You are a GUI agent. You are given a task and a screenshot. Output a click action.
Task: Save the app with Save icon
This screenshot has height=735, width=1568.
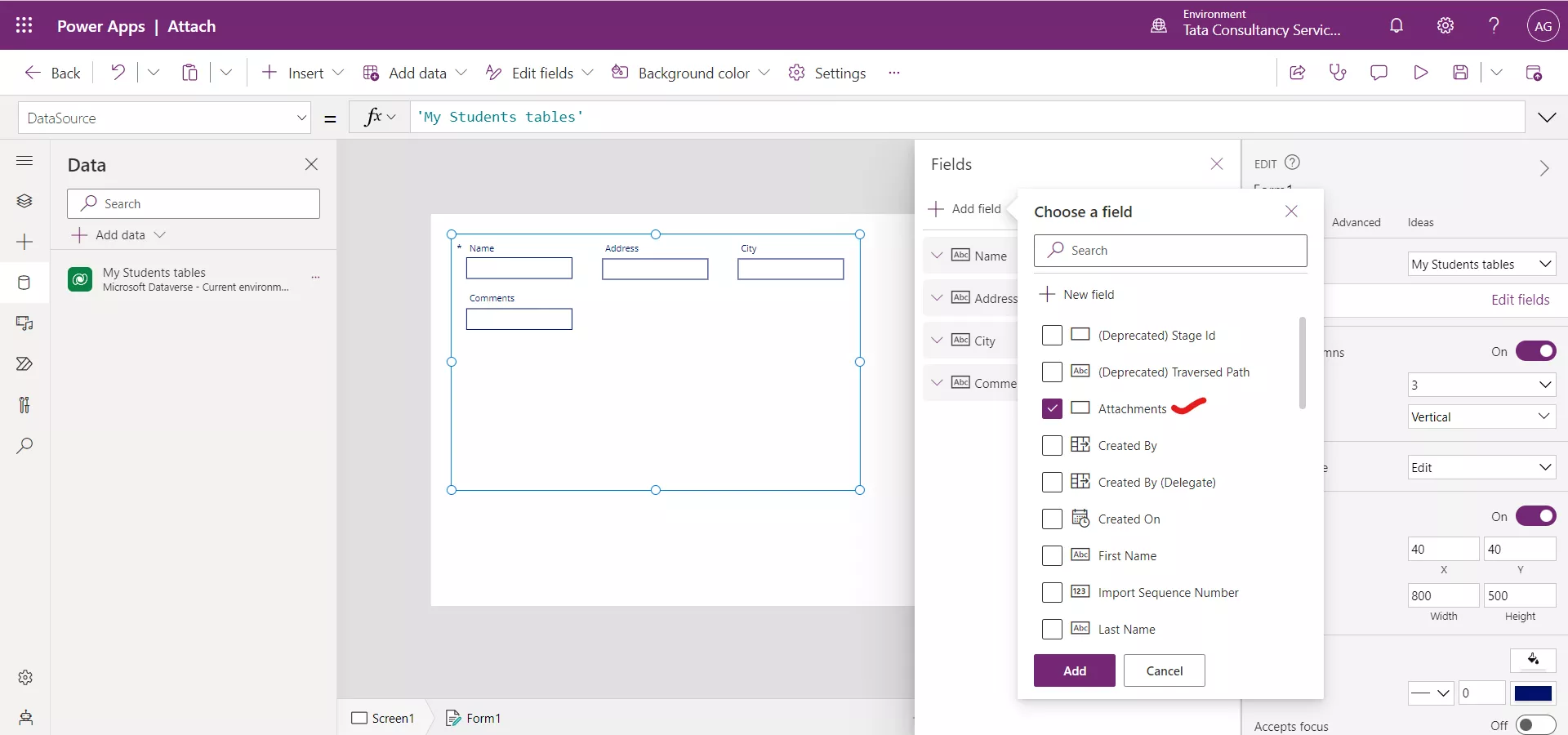click(x=1461, y=73)
